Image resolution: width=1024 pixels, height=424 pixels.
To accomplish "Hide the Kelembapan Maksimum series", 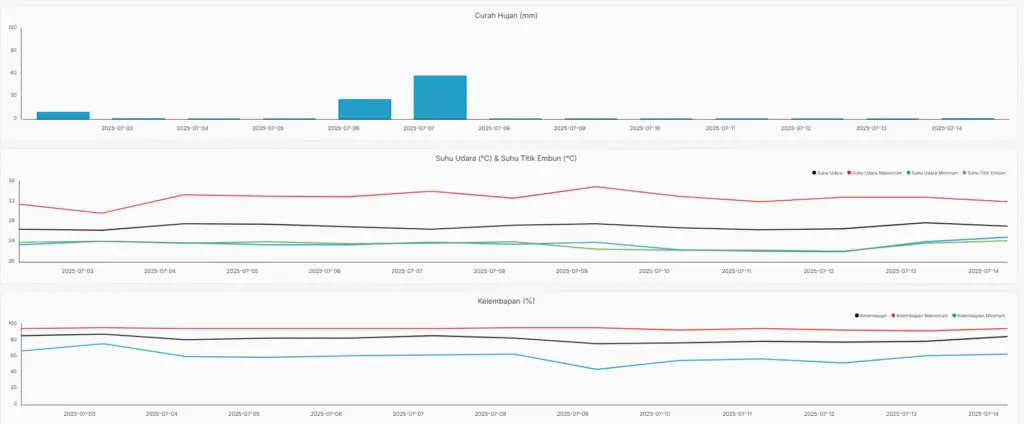I will click(917, 316).
